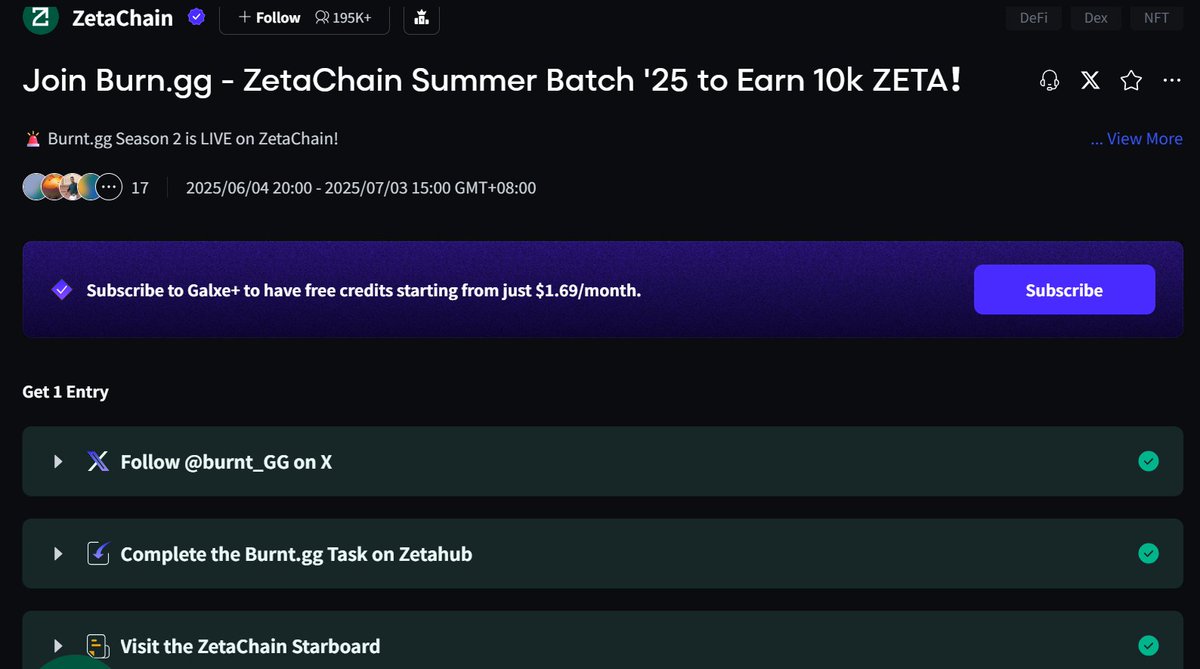The image size is (1200, 669).
Task: Click green checkmark on Follow @burnt_GG task
Action: (1149, 461)
